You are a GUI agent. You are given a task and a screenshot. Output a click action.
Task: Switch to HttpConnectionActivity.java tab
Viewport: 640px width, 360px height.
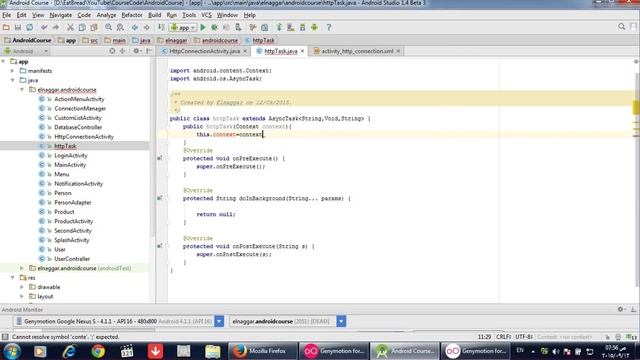tap(204, 51)
